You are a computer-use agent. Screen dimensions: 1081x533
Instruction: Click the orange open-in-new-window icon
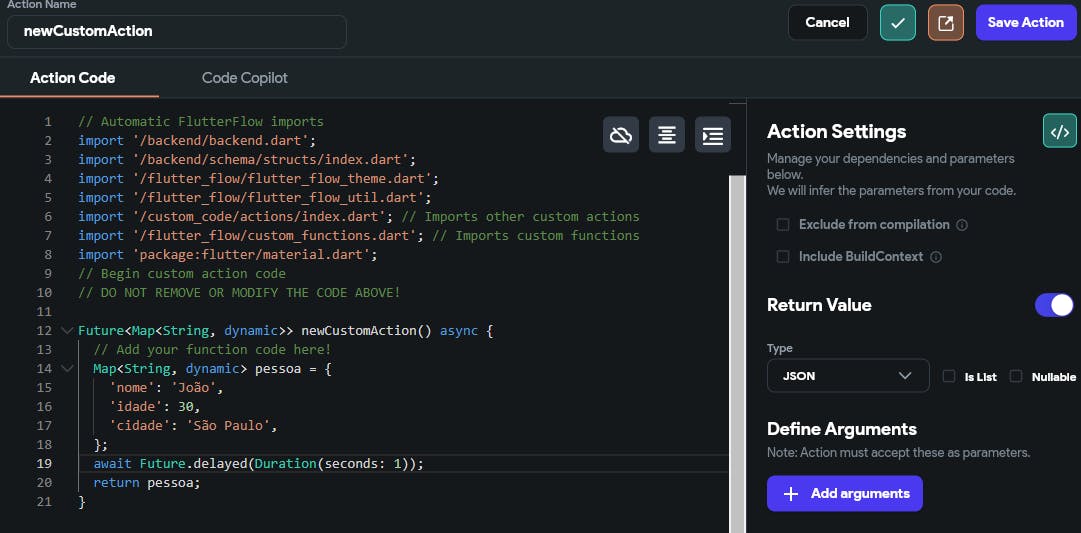point(945,22)
